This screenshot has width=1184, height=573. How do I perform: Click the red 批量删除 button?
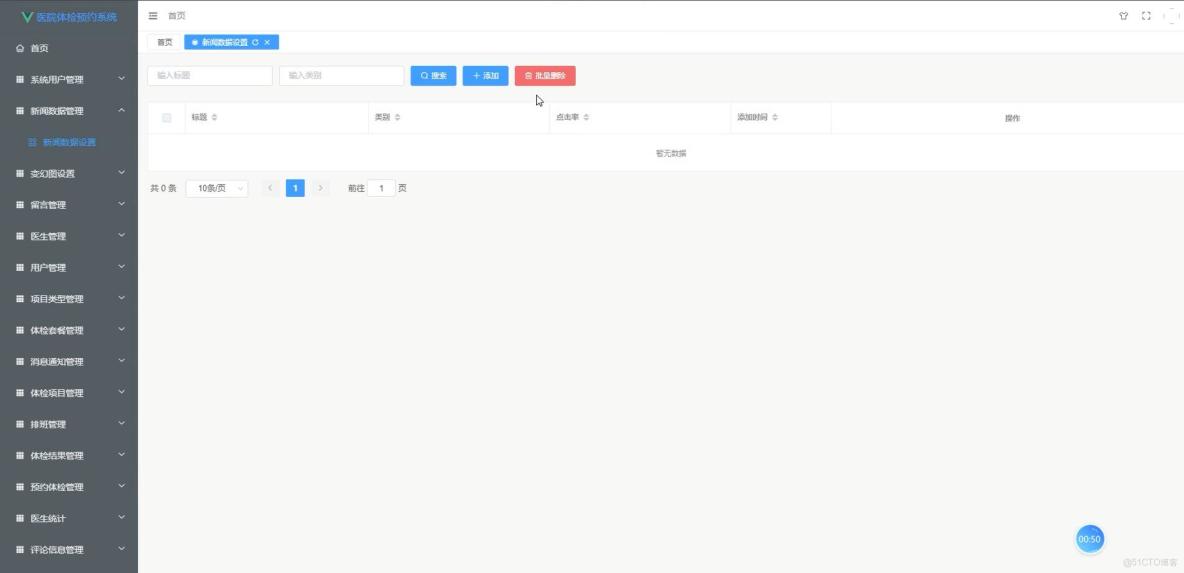point(545,75)
